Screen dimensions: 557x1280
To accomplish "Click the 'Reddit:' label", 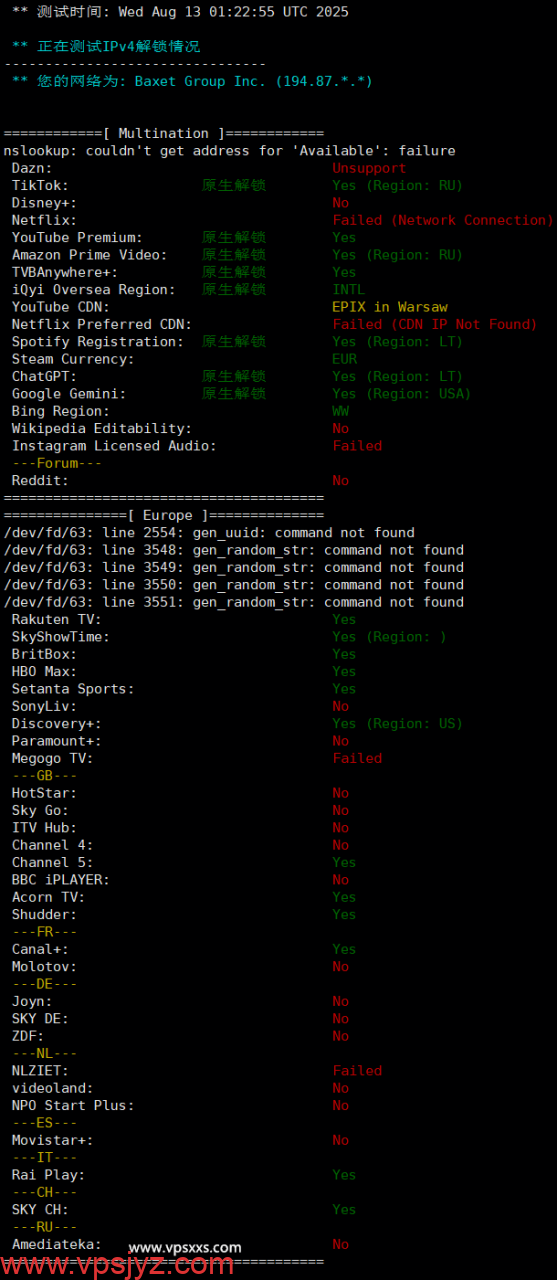I will pos(40,481).
